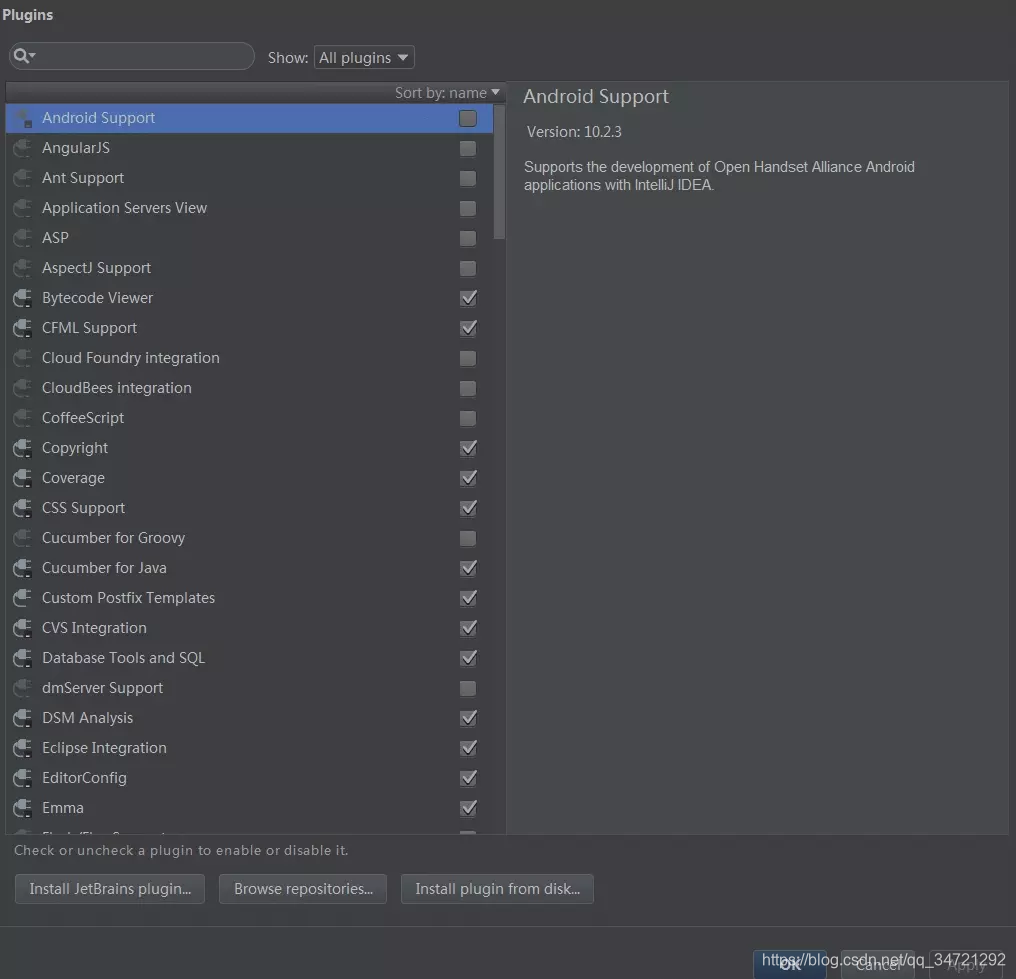Click the Cucumber for Groovy plugin icon
This screenshot has height=979, width=1016.
tap(23, 538)
